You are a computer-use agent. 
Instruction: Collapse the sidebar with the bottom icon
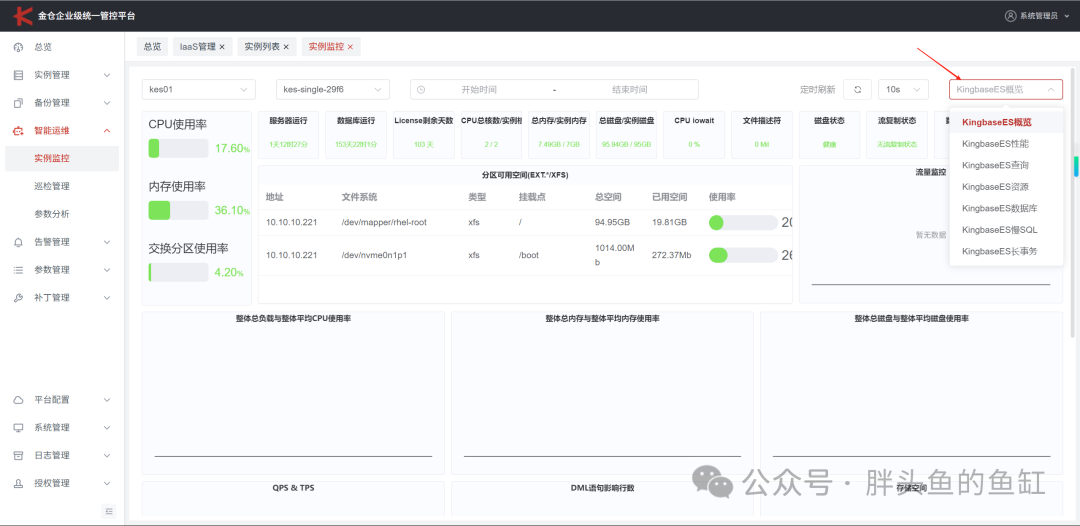click(x=109, y=511)
